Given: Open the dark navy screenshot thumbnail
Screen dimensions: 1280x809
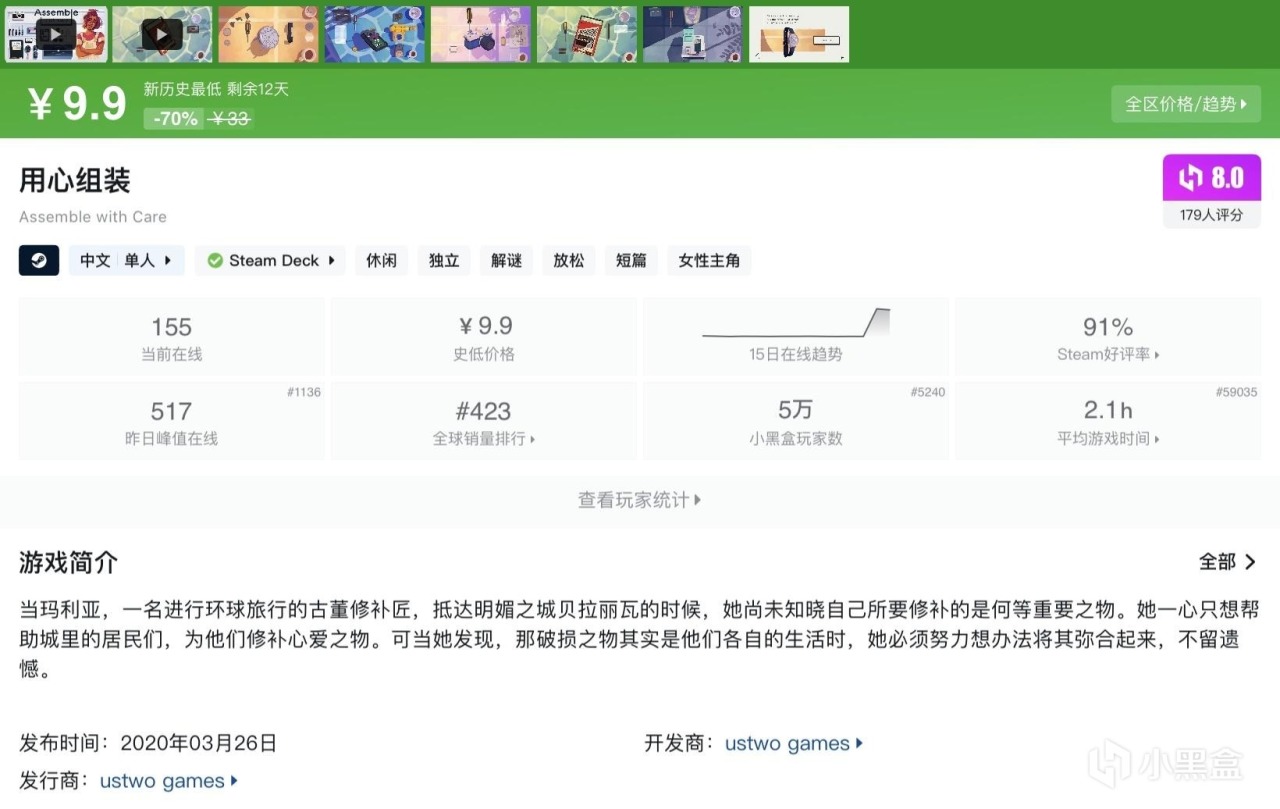Looking at the screenshot, I should (693, 35).
